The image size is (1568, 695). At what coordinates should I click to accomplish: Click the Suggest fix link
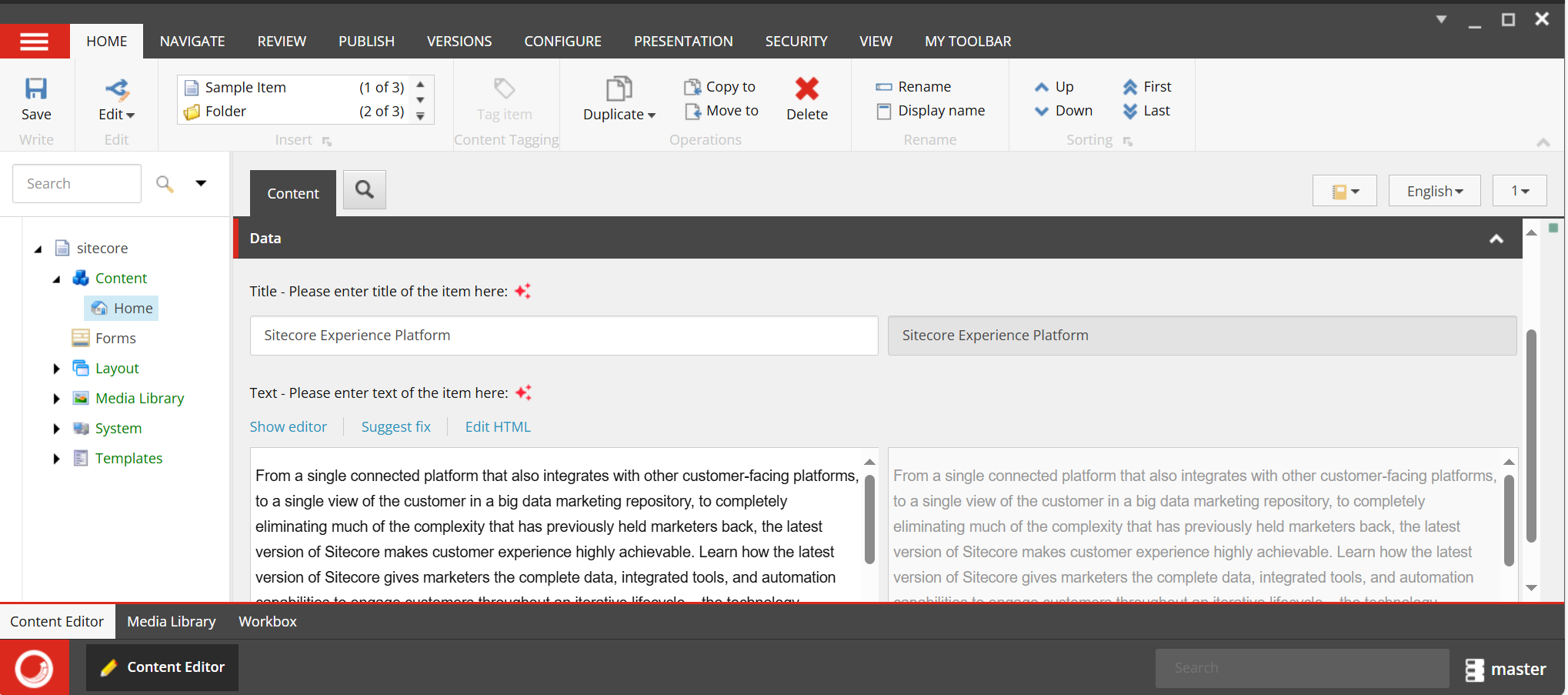[x=396, y=426]
